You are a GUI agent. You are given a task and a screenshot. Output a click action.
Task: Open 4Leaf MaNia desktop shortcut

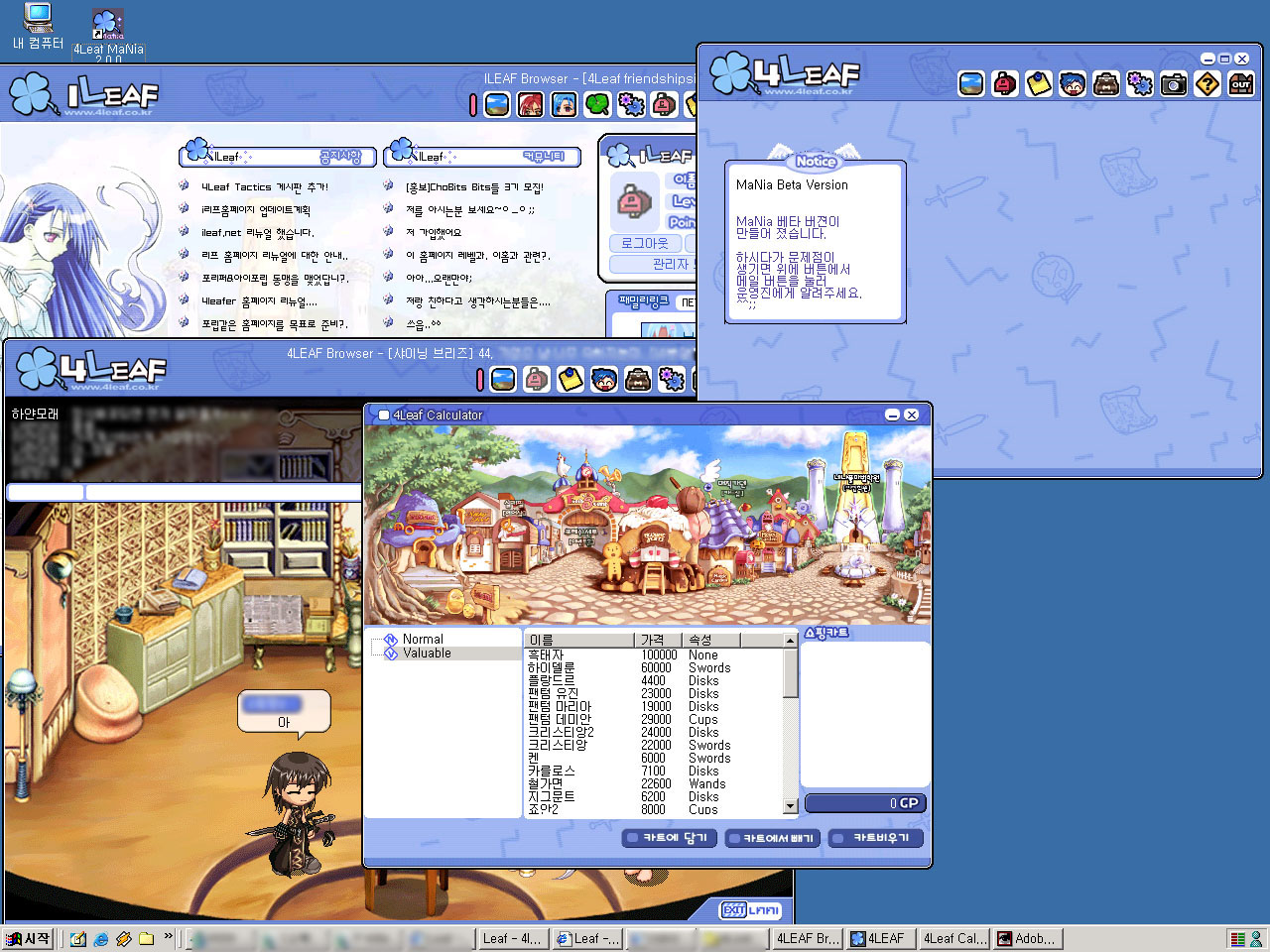(108, 36)
